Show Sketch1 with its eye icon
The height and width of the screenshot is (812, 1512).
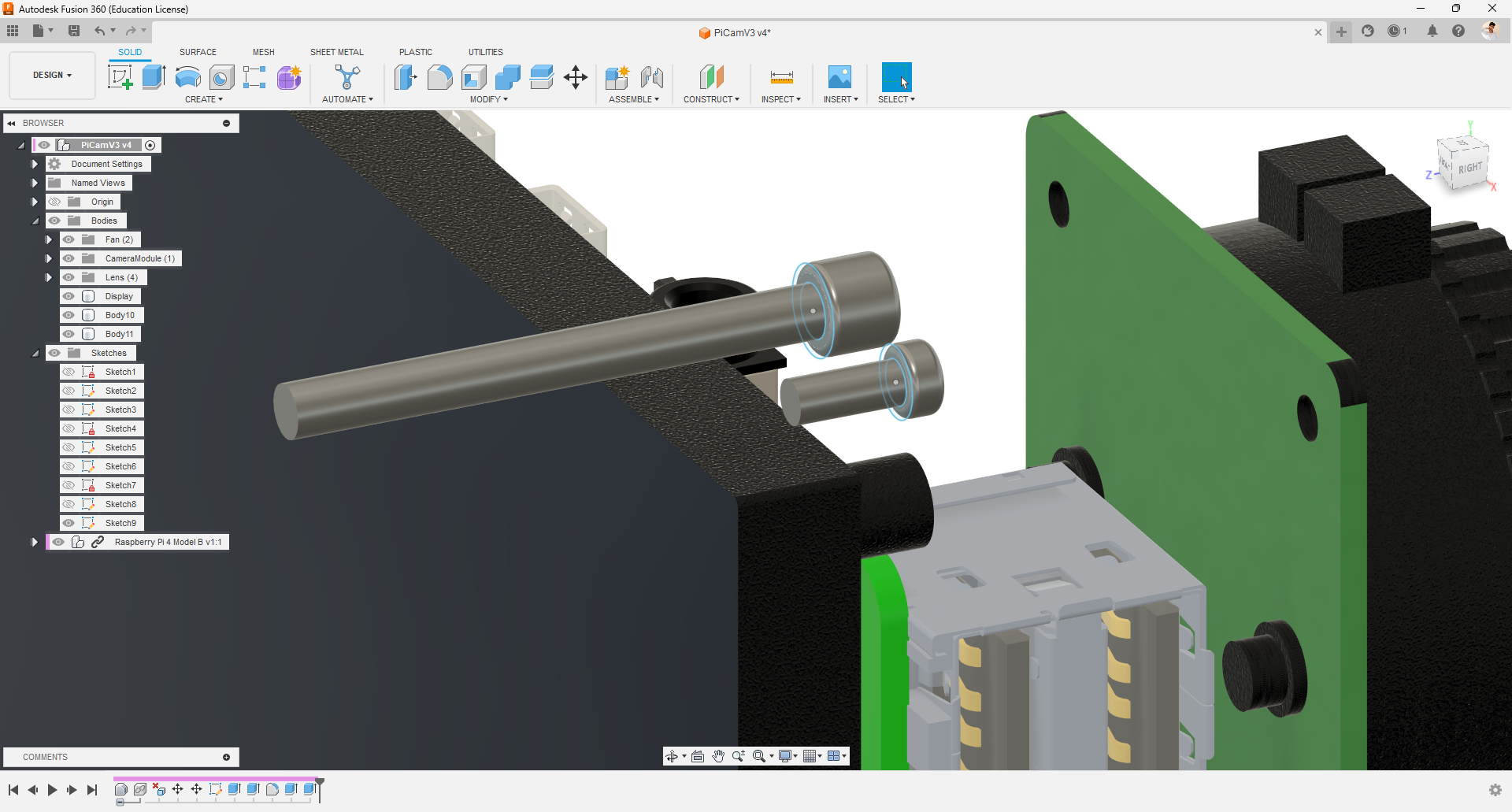coord(69,372)
